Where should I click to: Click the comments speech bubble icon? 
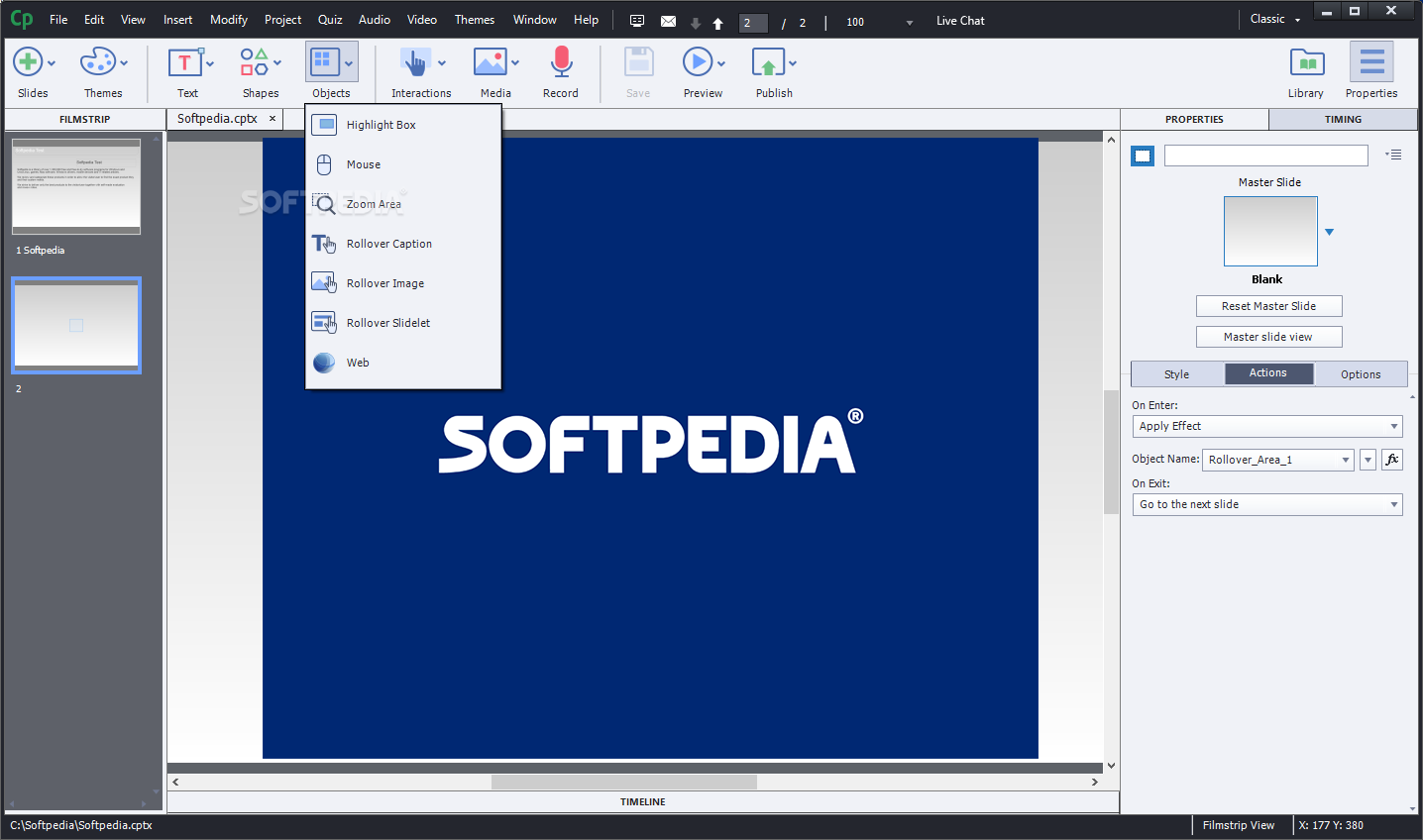coord(637,21)
